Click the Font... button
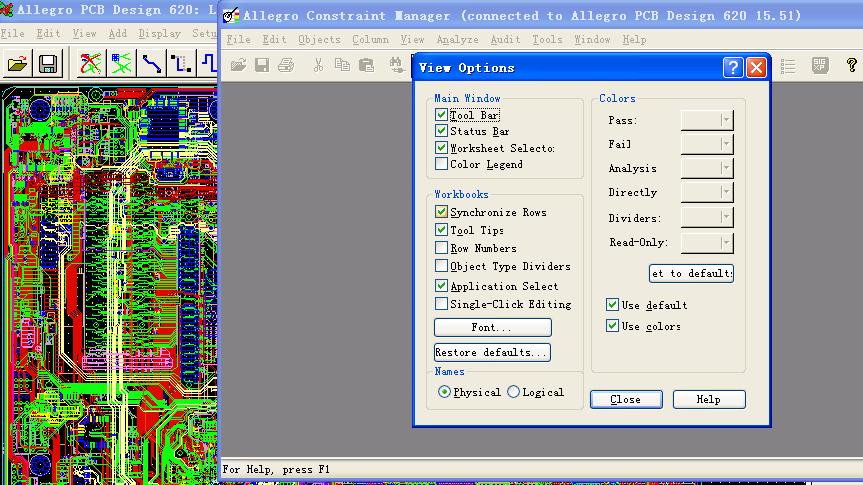This screenshot has height=485, width=863. (x=493, y=327)
